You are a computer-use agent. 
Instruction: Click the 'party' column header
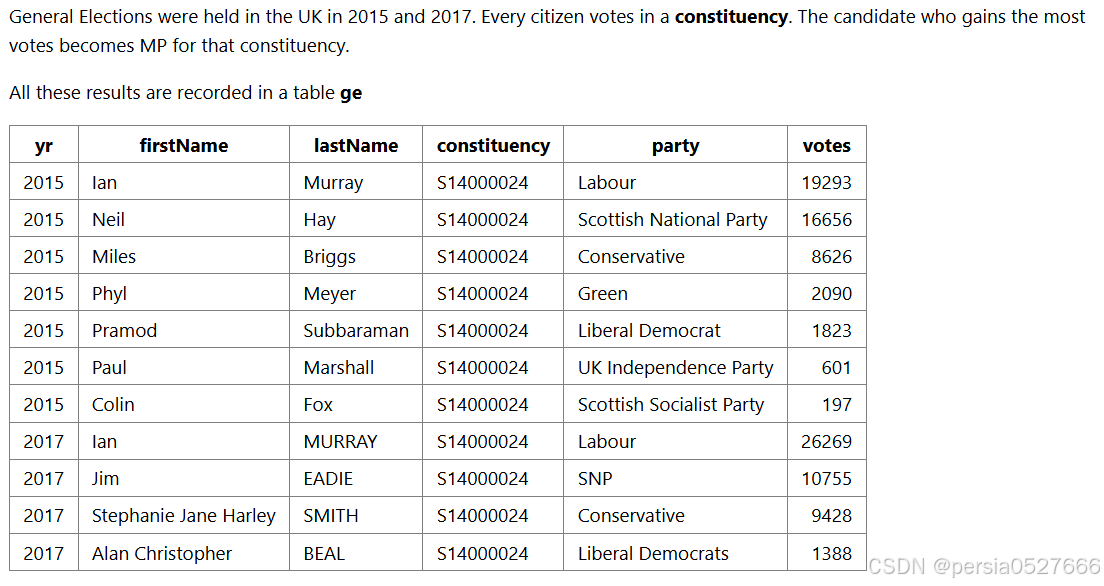(675, 145)
